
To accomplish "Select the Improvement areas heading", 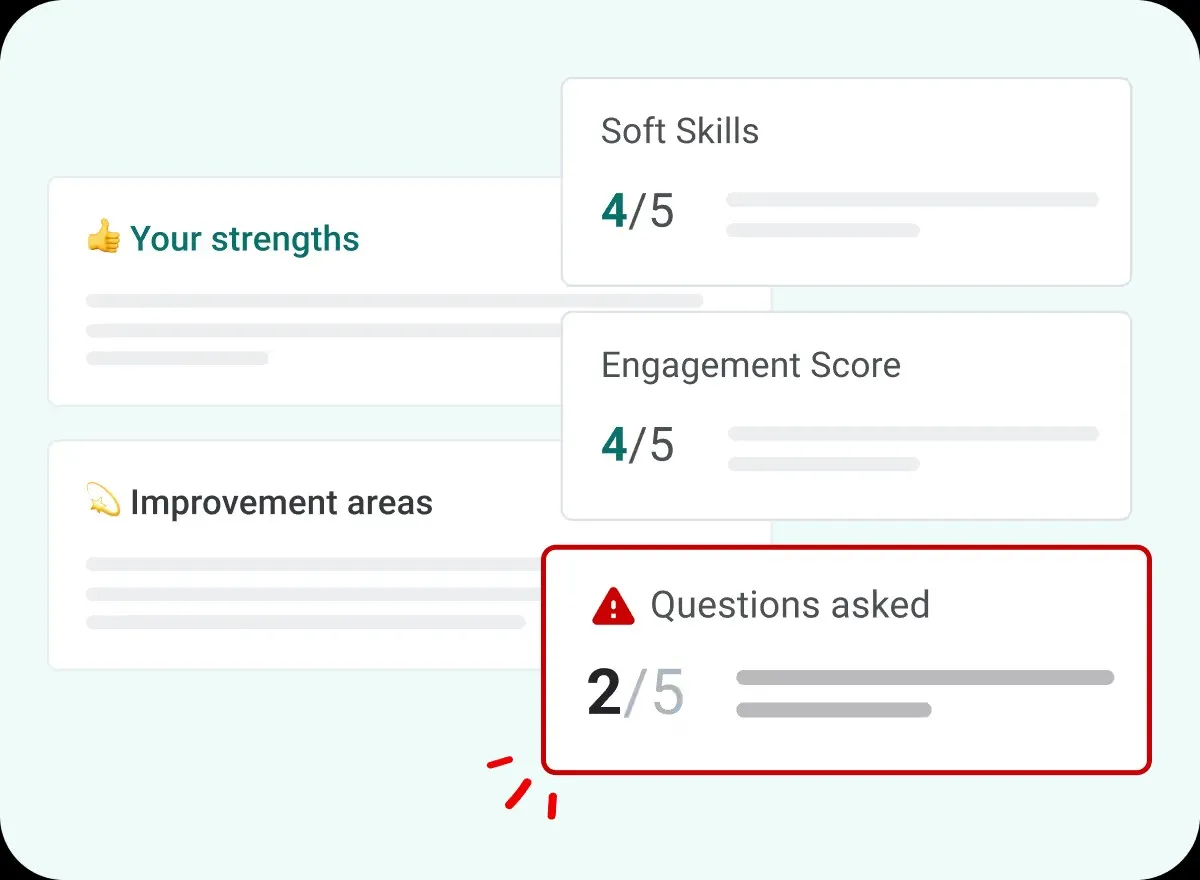I will pyautogui.click(x=281, y=502).
